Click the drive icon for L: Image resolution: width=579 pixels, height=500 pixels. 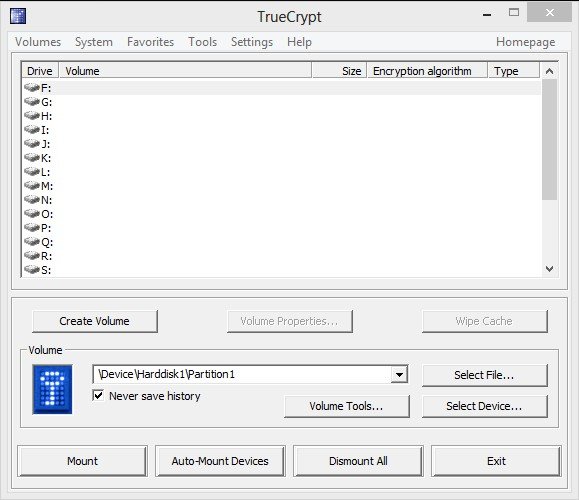coord(32,172)
